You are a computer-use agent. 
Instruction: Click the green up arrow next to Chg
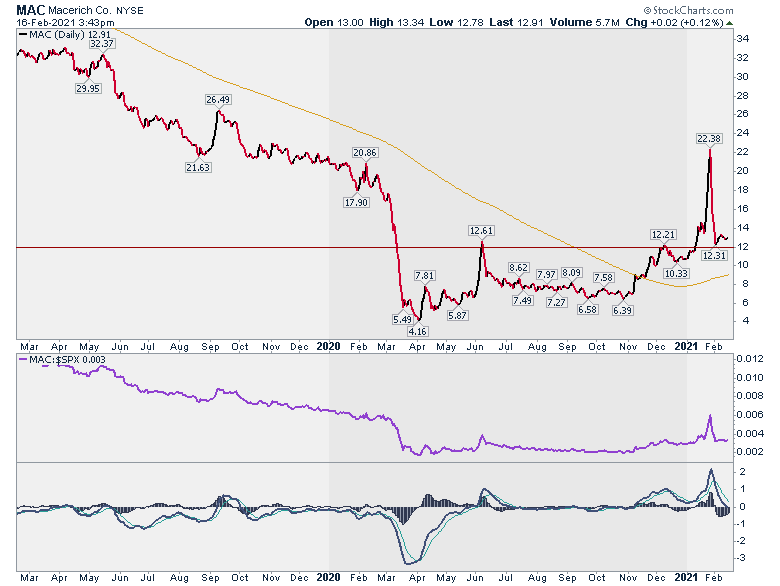[x=729, y=23]
